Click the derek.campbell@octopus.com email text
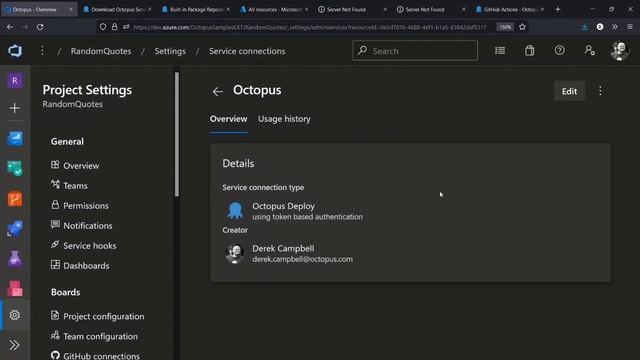Viewport: 640px width, 360px height. 302,259
